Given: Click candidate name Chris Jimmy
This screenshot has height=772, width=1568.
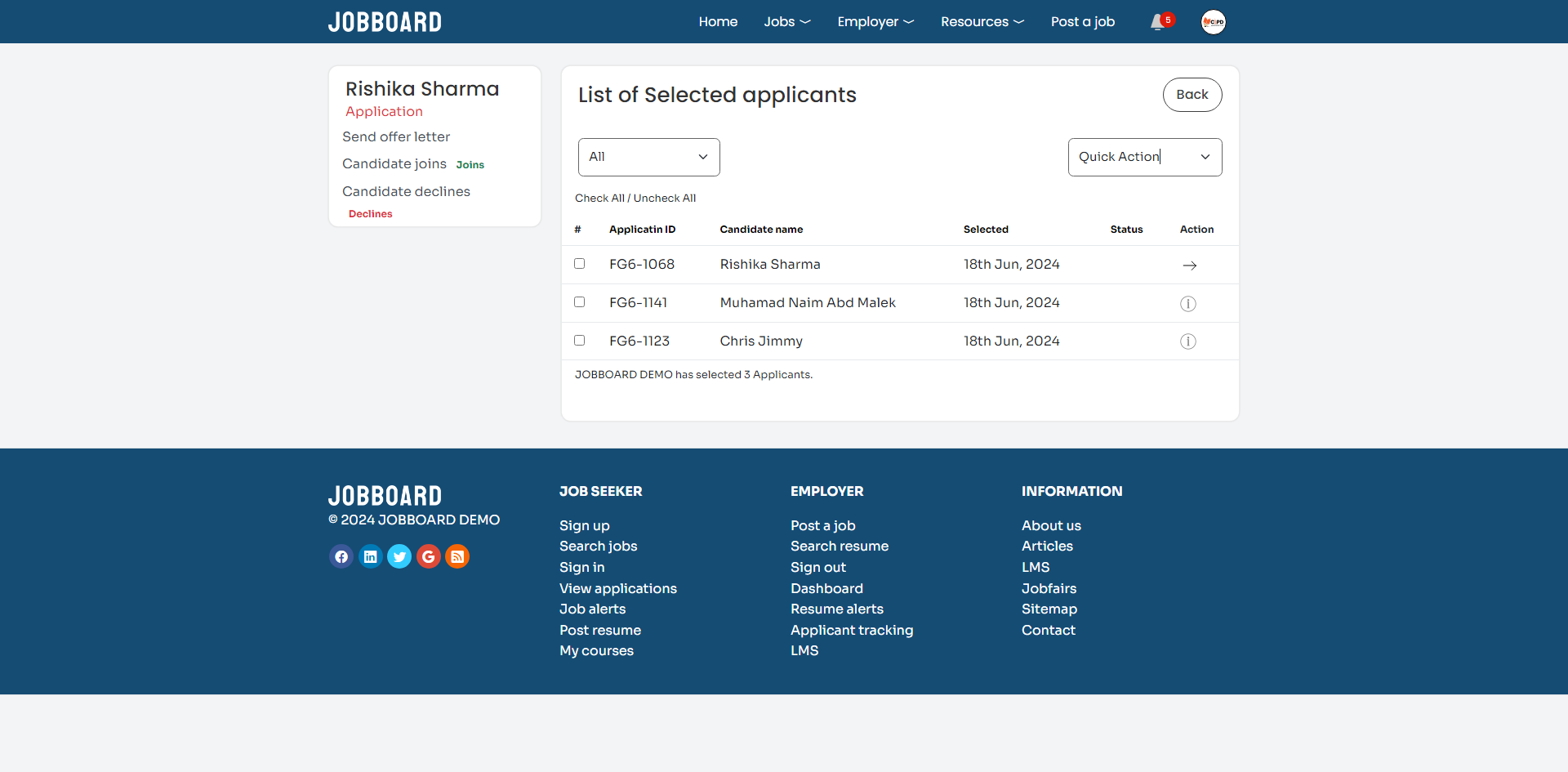Looking at the screenshot, I should pyautogui.click(x=761, y=341).
